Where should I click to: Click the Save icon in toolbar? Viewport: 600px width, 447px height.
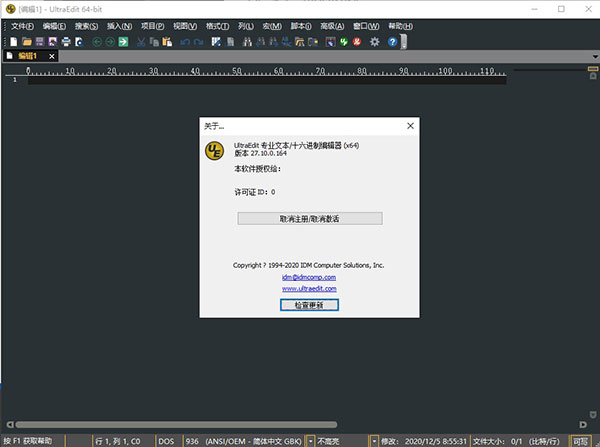[40, 42]
